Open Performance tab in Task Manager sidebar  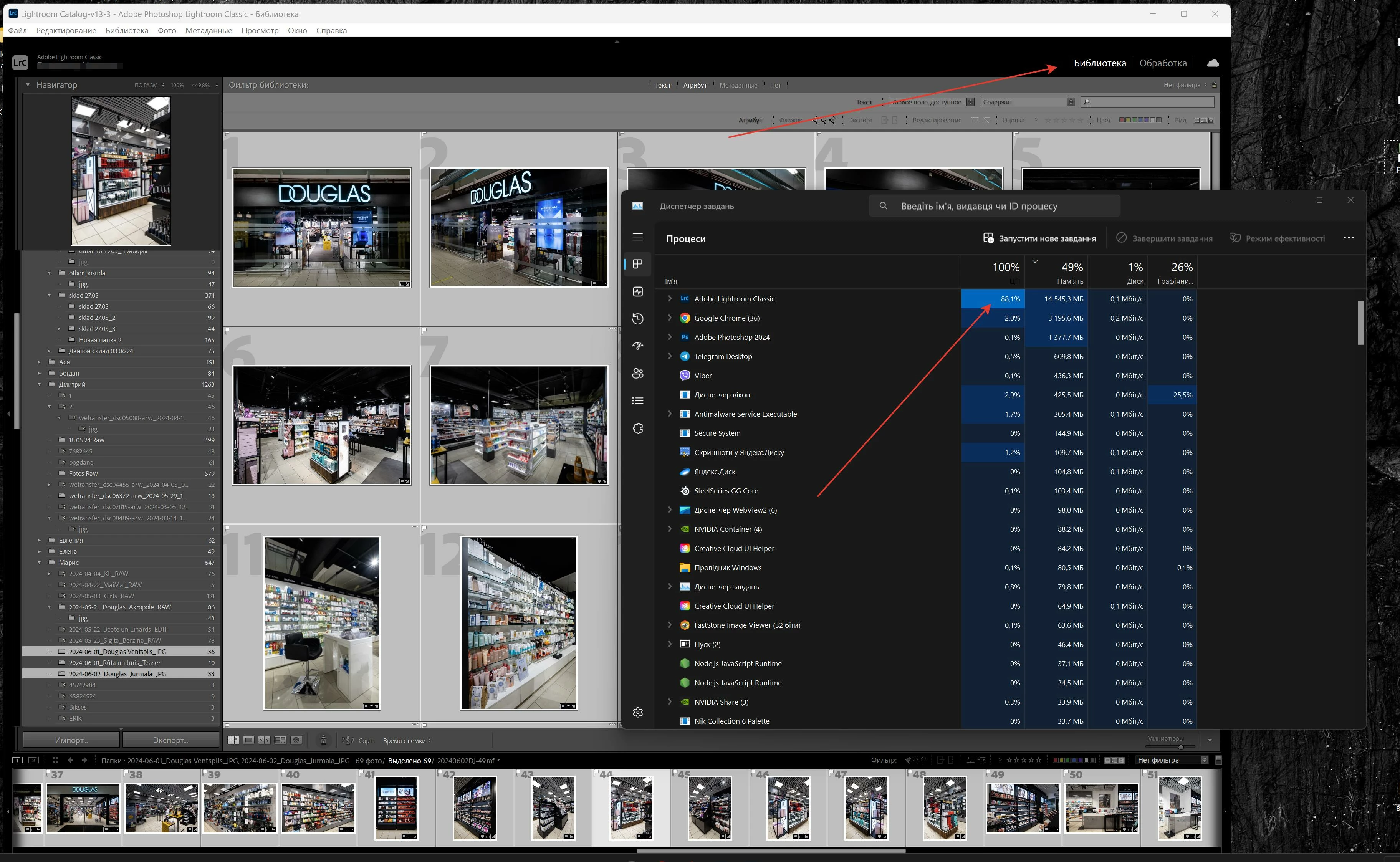[638, 291]
